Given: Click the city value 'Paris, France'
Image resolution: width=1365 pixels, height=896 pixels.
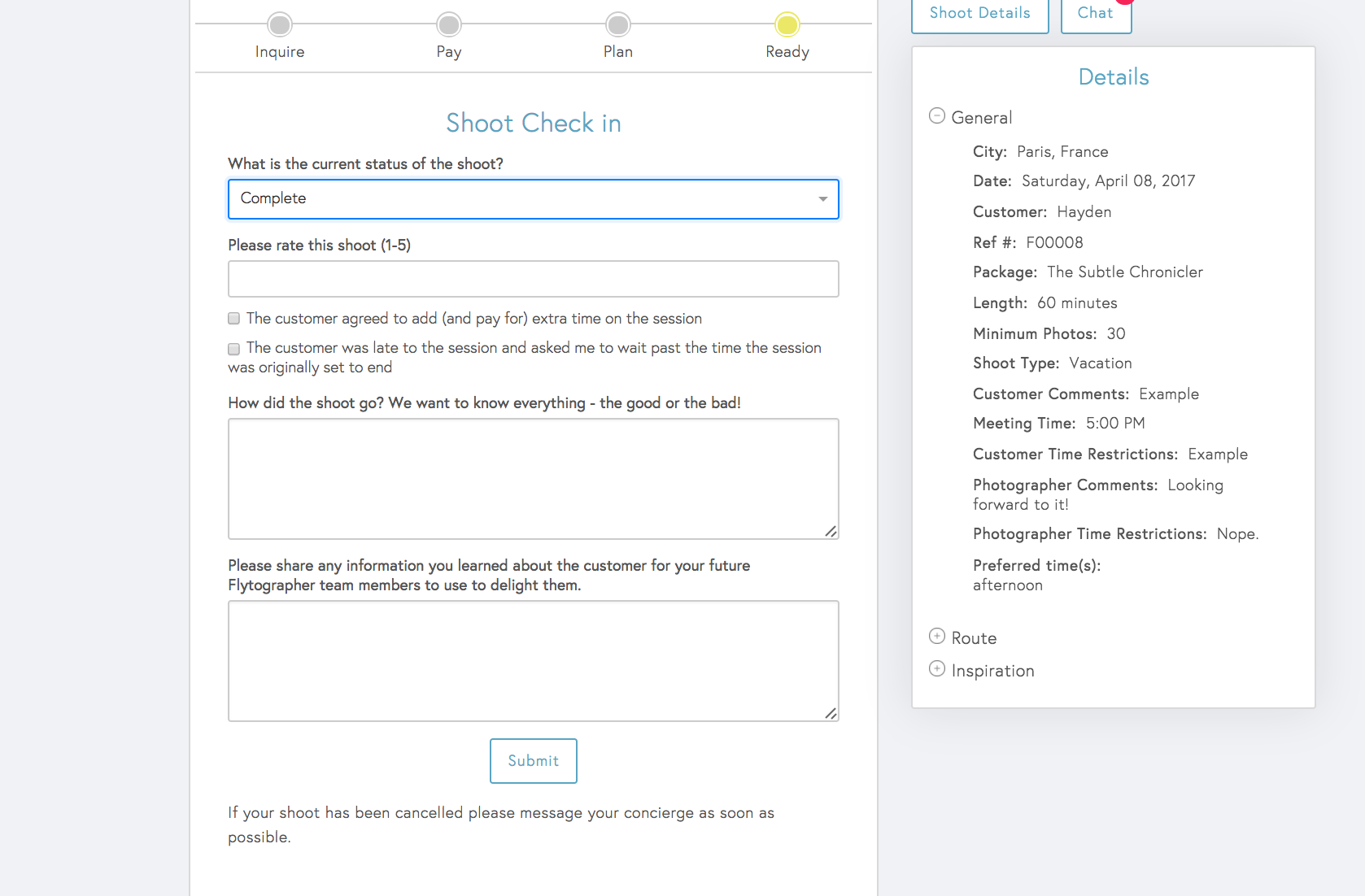Looking at the screenshot, I should pos(1062,152).
